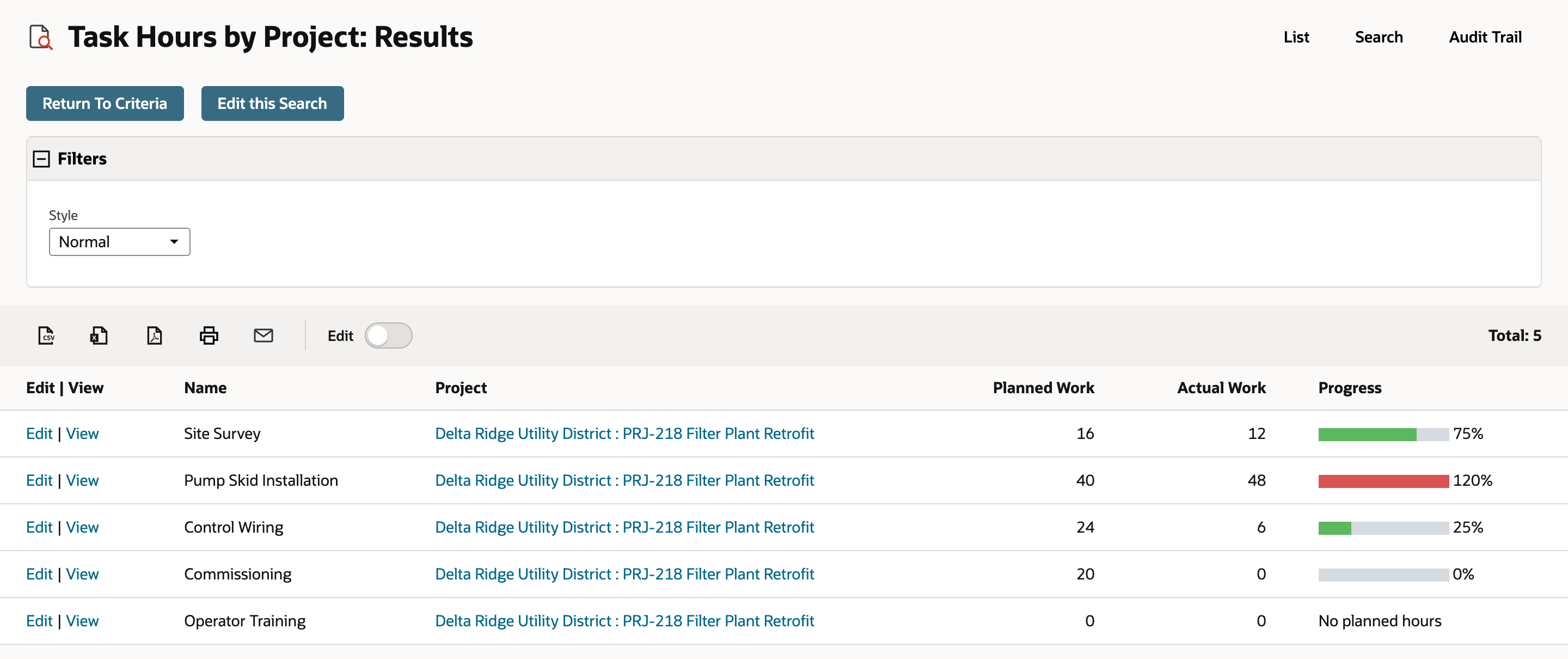Viewport: 1568px width, 659px height.
Task: View the Pump Skid Installation task
Action: coord(82,480)
